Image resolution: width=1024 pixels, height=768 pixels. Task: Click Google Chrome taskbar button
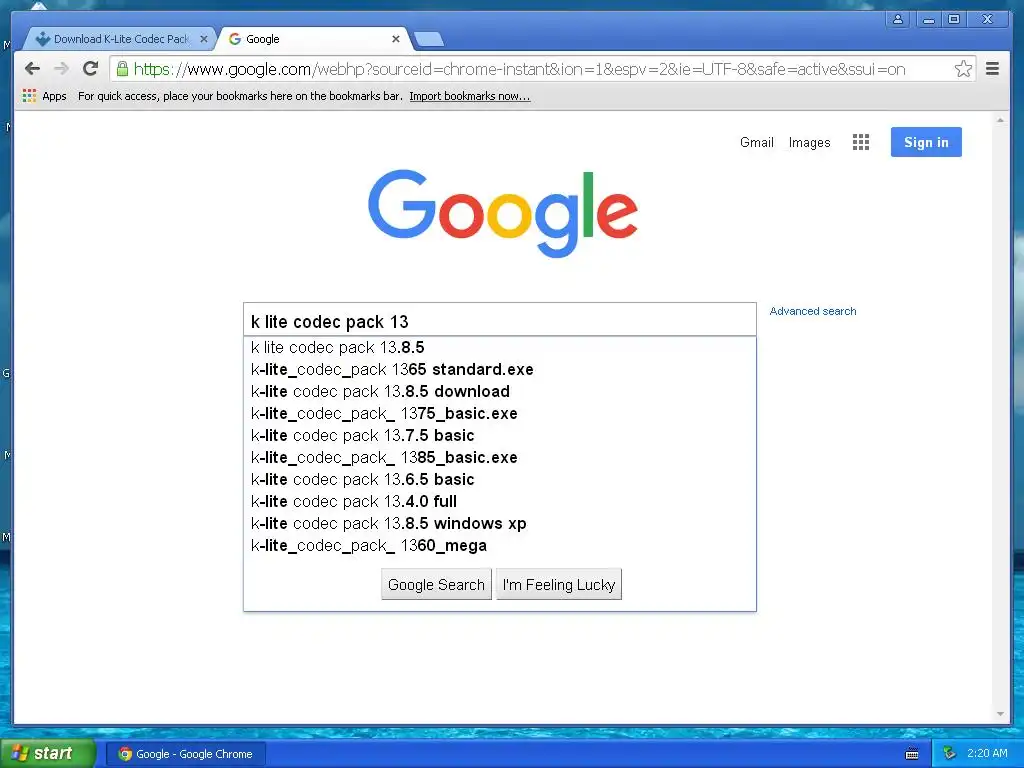[186, 754]
